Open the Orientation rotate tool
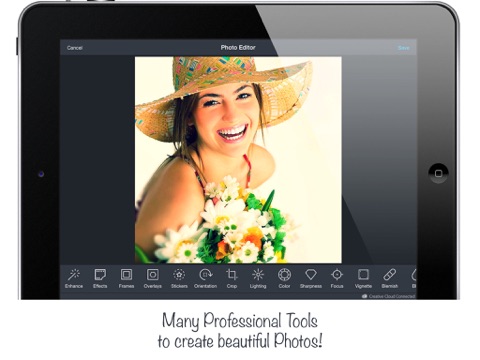Screen dimensions: 480x360 point(205,278)
